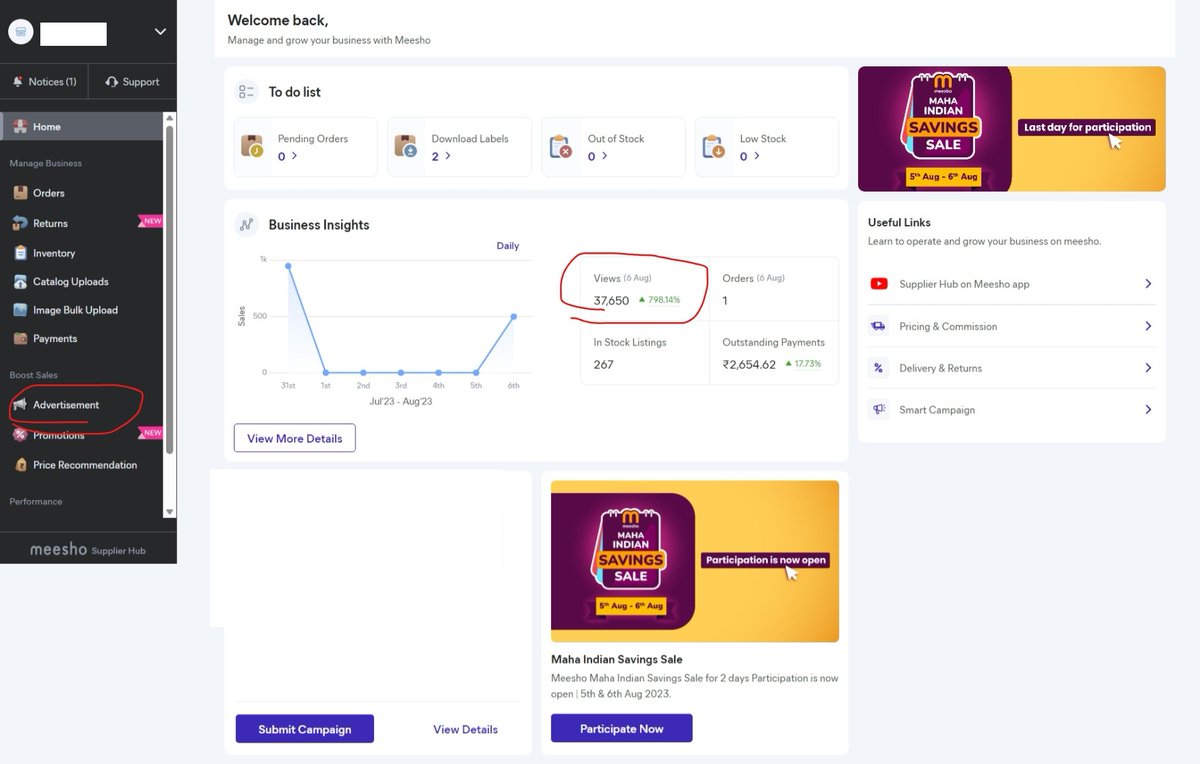1200x764 pixels.
Task: Click the In Stock Listings 267 metric
Action: coord(645,353)
